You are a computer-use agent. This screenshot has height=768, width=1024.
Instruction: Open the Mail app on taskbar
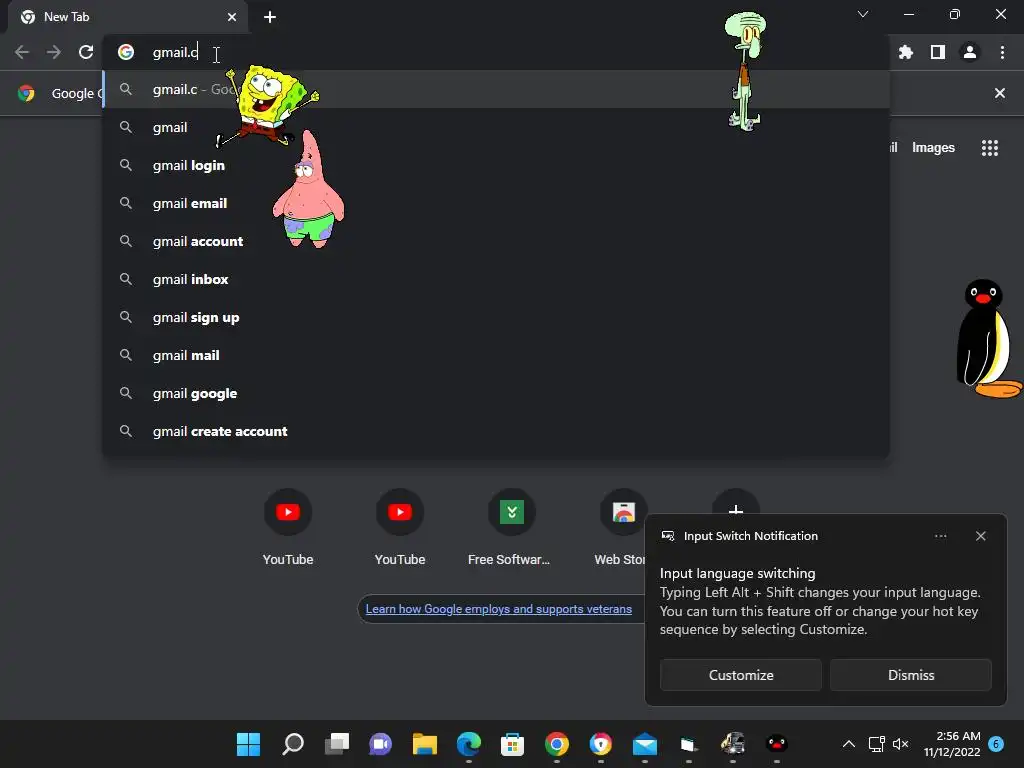click(x=645, y=744)
